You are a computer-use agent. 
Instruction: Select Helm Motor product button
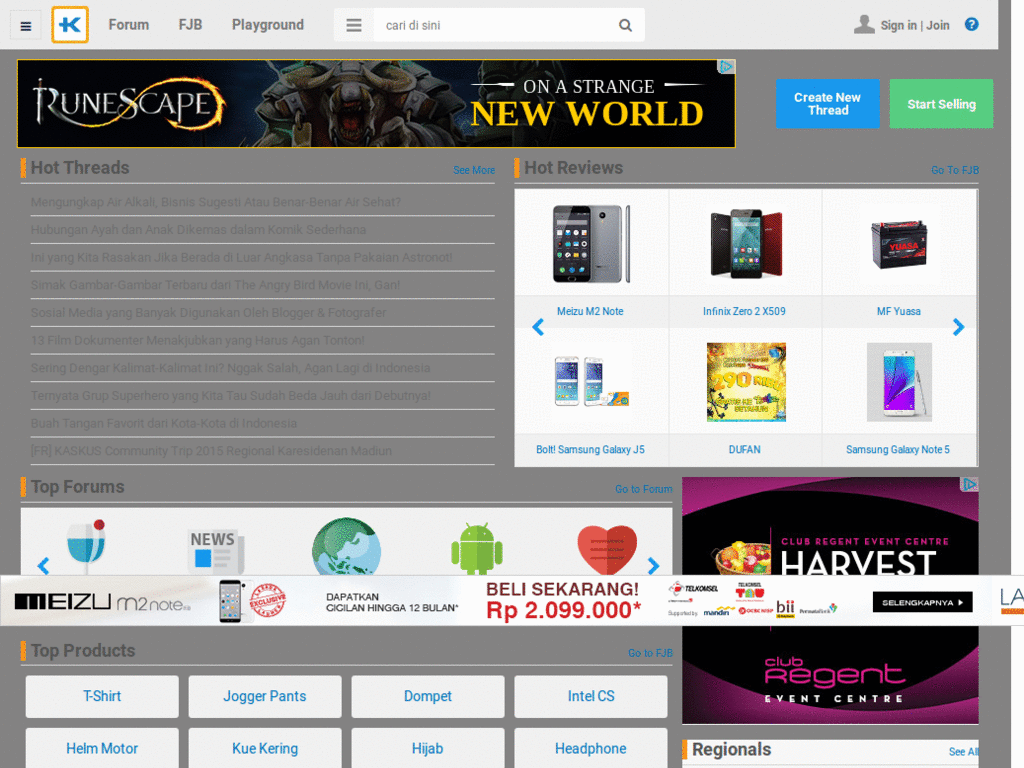102,748
